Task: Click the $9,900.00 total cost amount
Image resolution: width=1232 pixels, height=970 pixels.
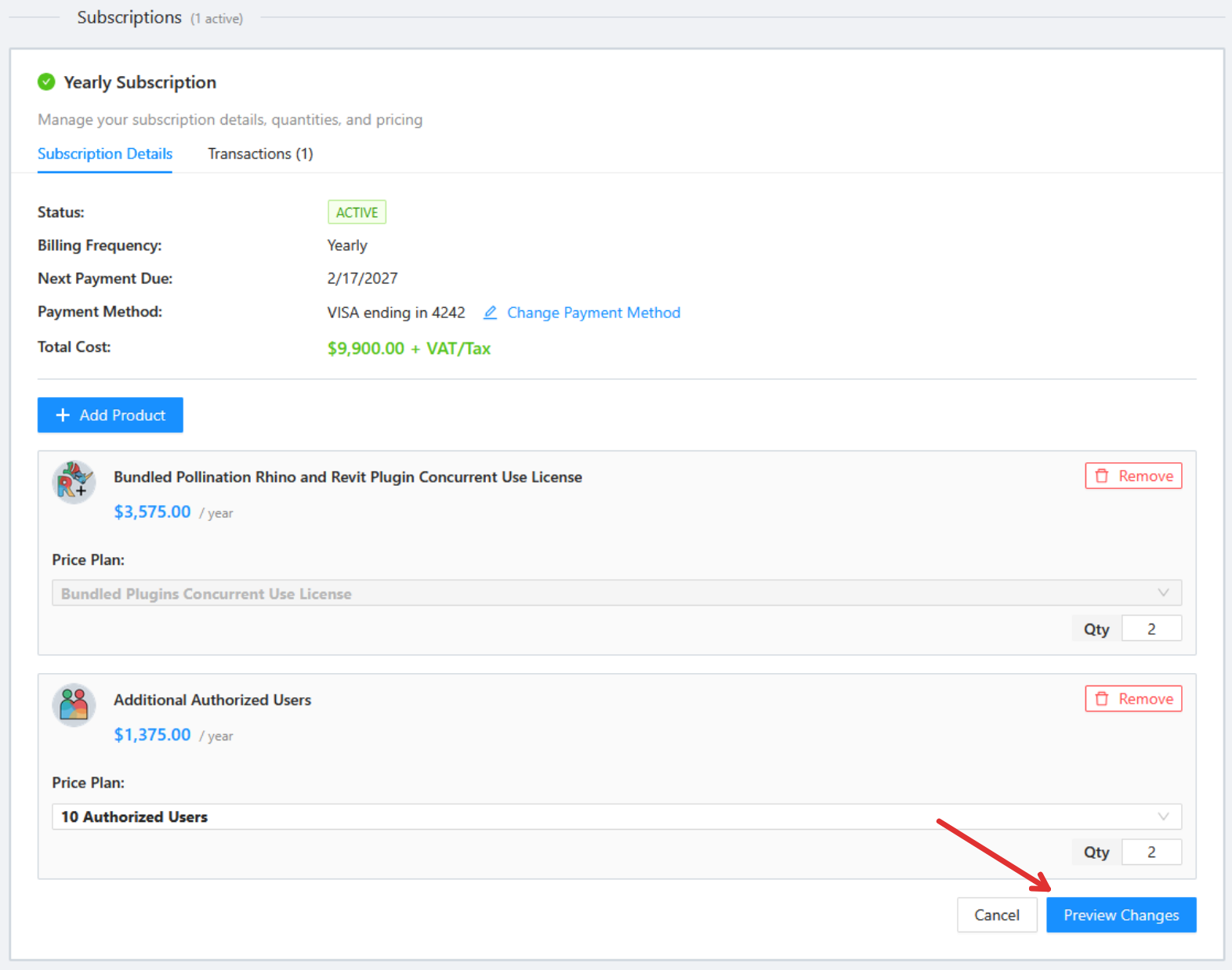Action: pos(366,349)
